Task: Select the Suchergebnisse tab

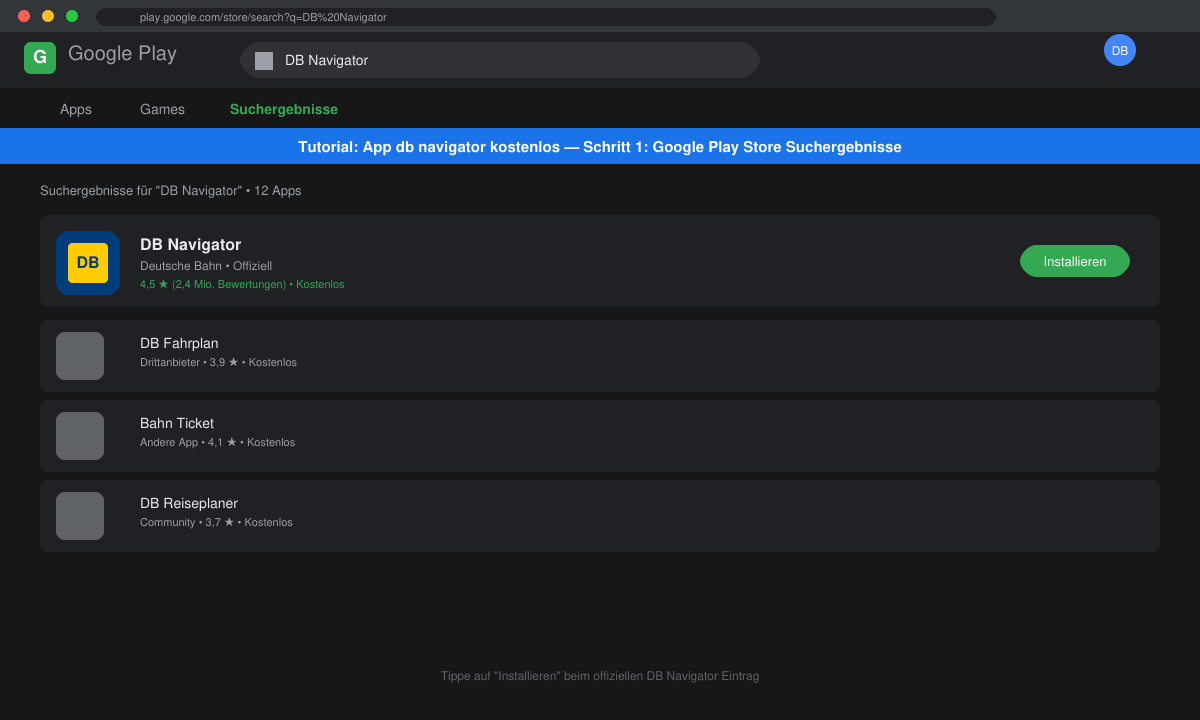Action: click(284, 109)
